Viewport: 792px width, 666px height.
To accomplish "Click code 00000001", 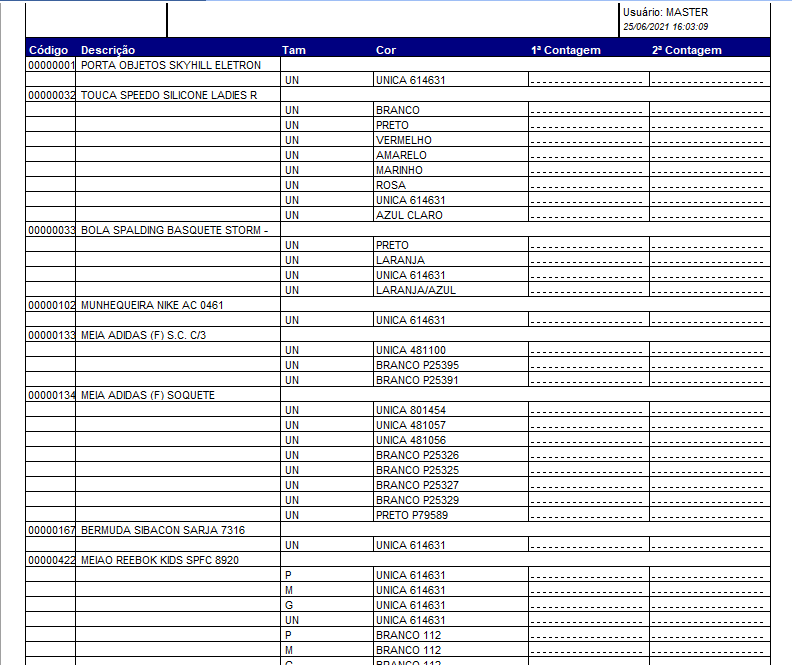I will coord(51,65).
